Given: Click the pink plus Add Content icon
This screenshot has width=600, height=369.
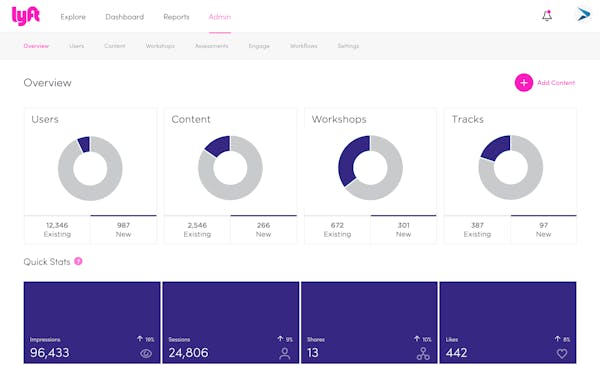Looking at the screenshot, I should pos(523,83).
